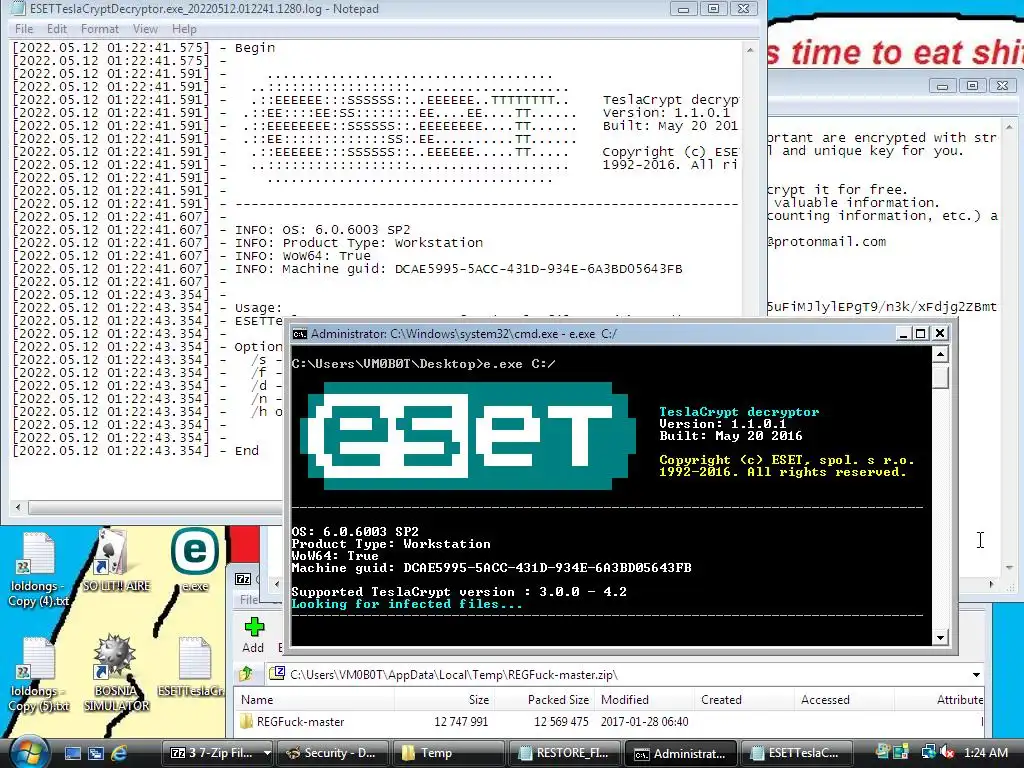Click the cmd window vertical scrollbar thumb
Image resolution: width=1024 pixels, height=768 pixels.
[940, 377]
